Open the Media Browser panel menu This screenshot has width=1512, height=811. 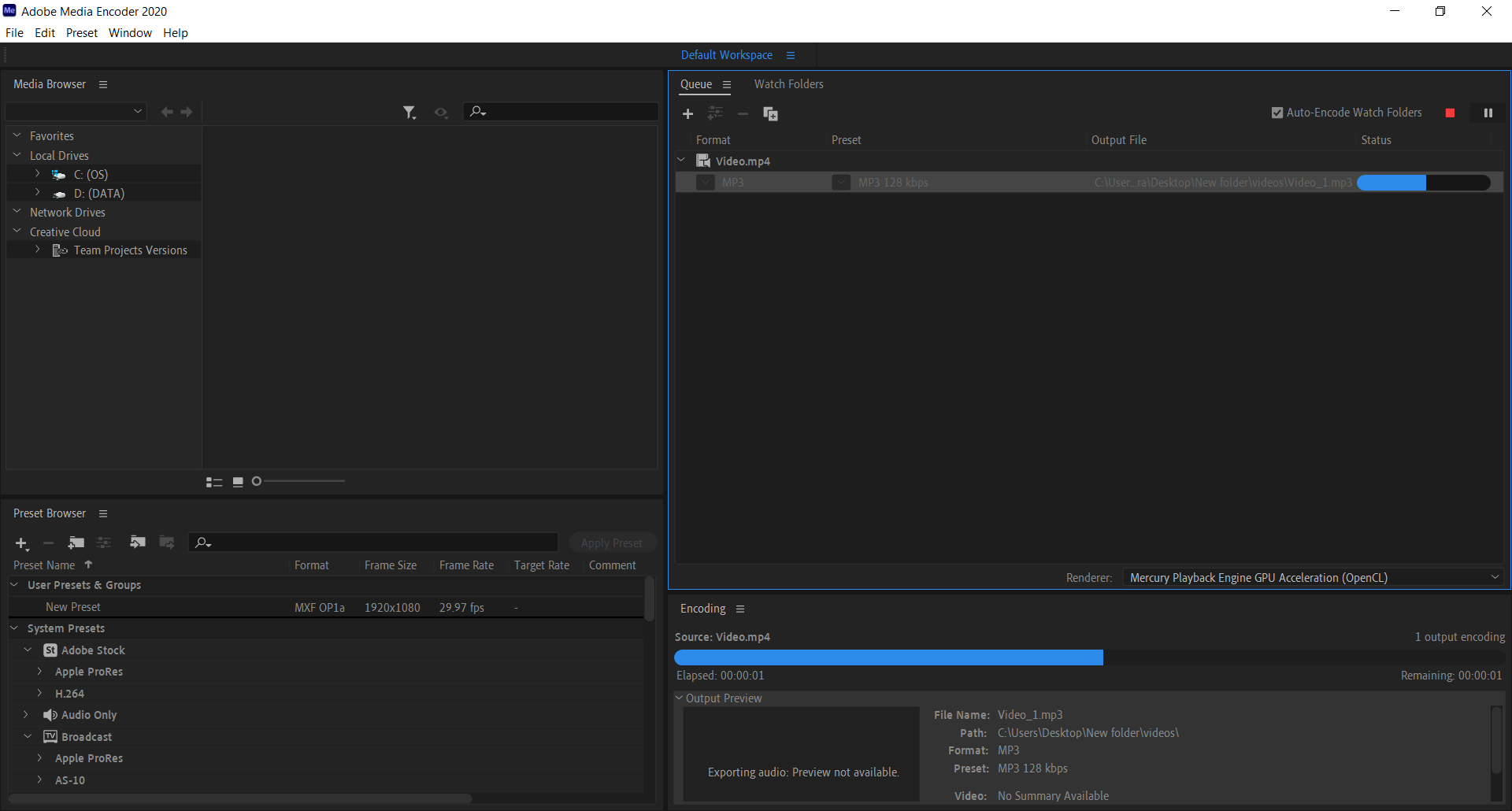(103, 84)
